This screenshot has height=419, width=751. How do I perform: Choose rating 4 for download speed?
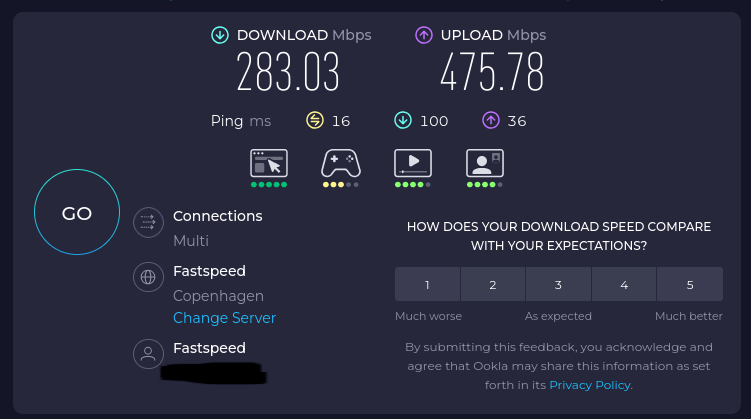624,284
